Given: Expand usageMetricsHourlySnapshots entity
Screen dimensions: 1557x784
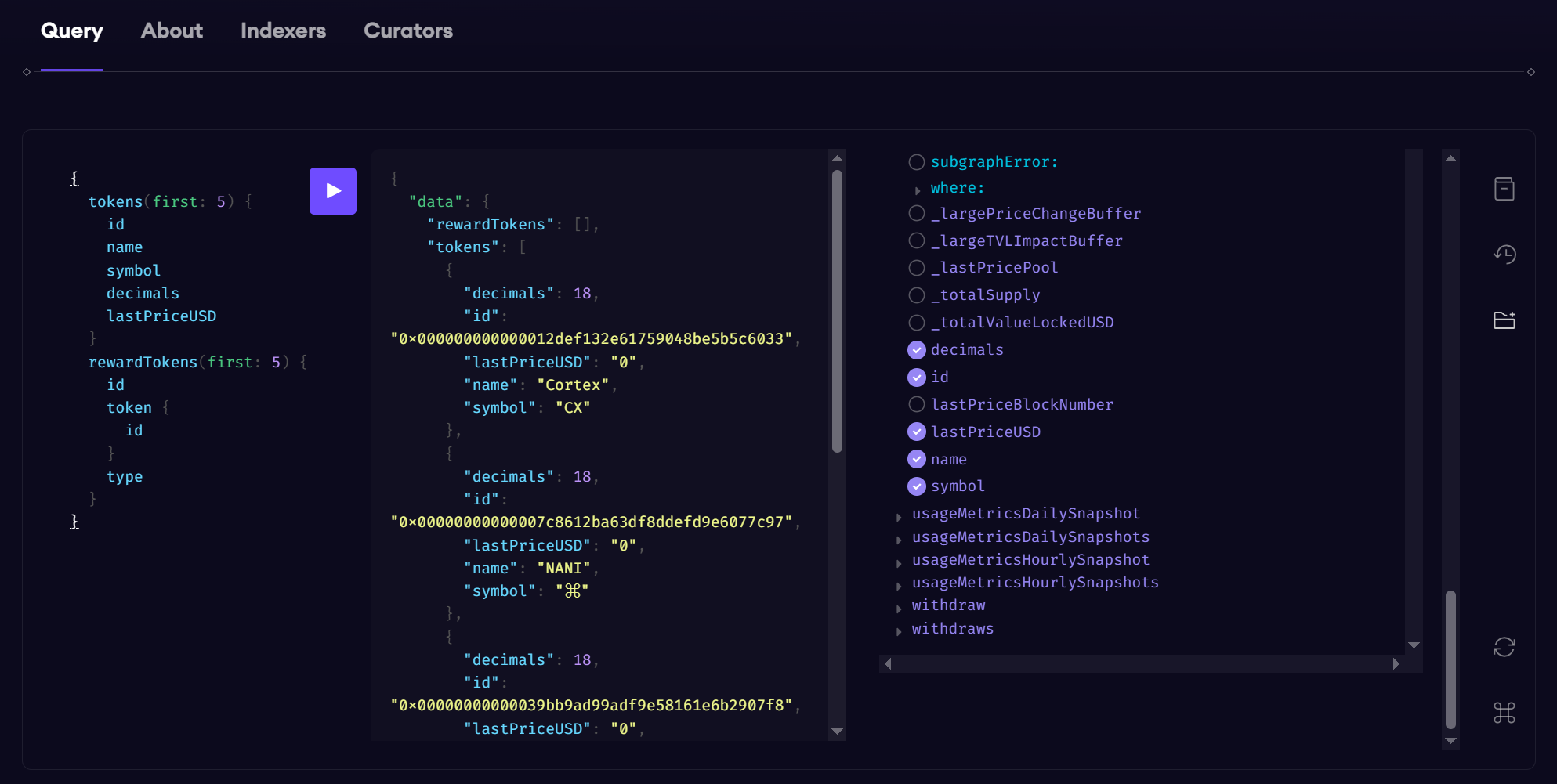Looking at the screenshot, I should coord(899,586).
